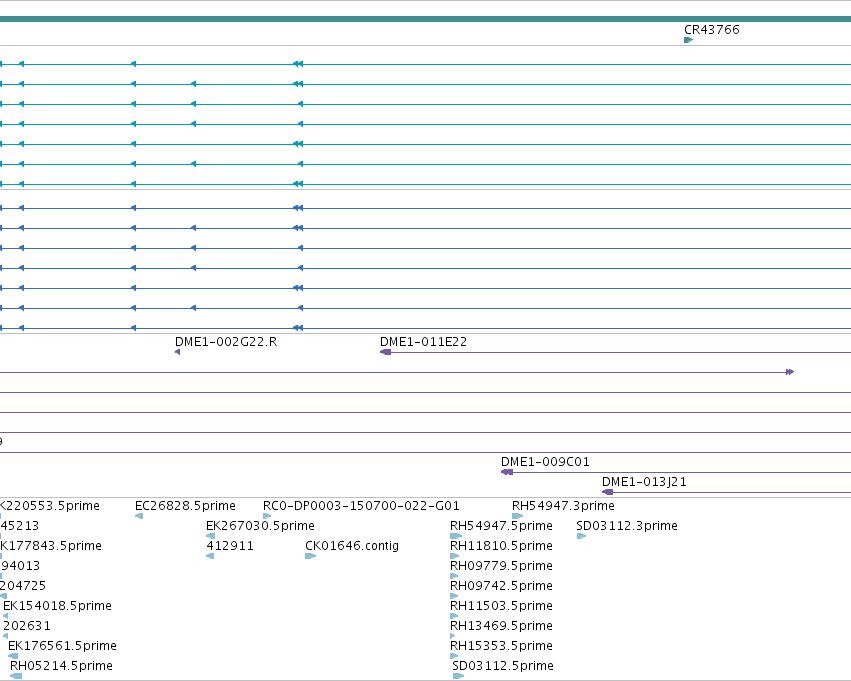Viewport: 851px width, 681px height.
Task: Click the EK154018.5prime label
Action: click(x=57, y=606)
